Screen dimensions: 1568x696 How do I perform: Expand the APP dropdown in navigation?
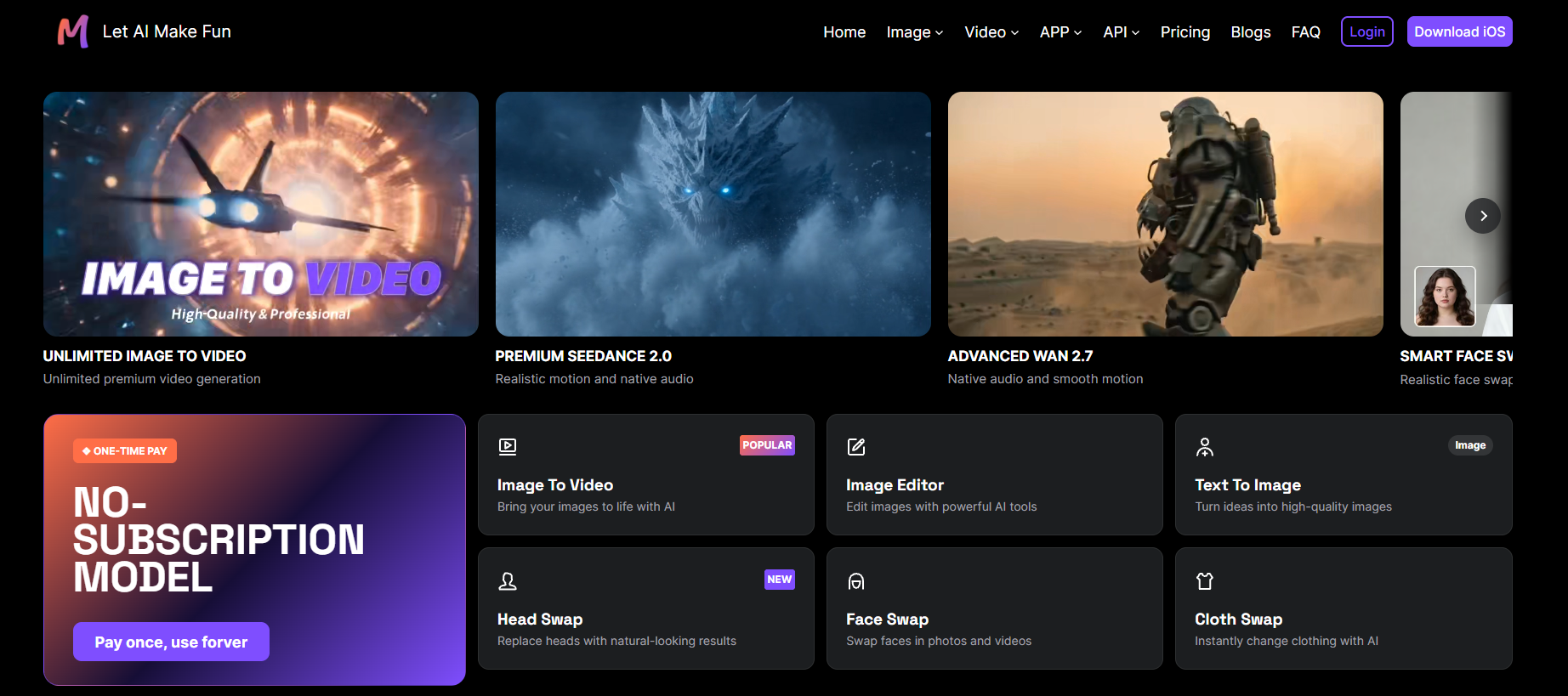click(1061, 32)
